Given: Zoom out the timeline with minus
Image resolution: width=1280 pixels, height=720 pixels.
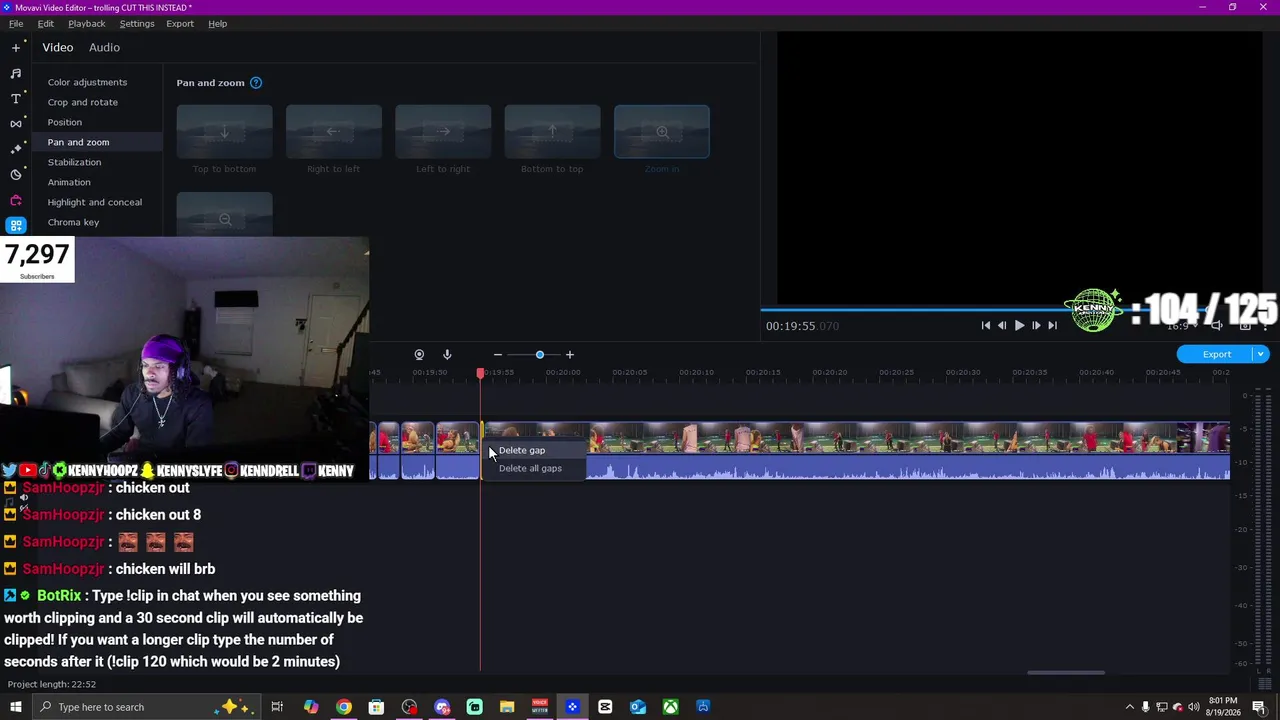Looking at the screenshot, I should pyautogui.click(x=498, y=355).
